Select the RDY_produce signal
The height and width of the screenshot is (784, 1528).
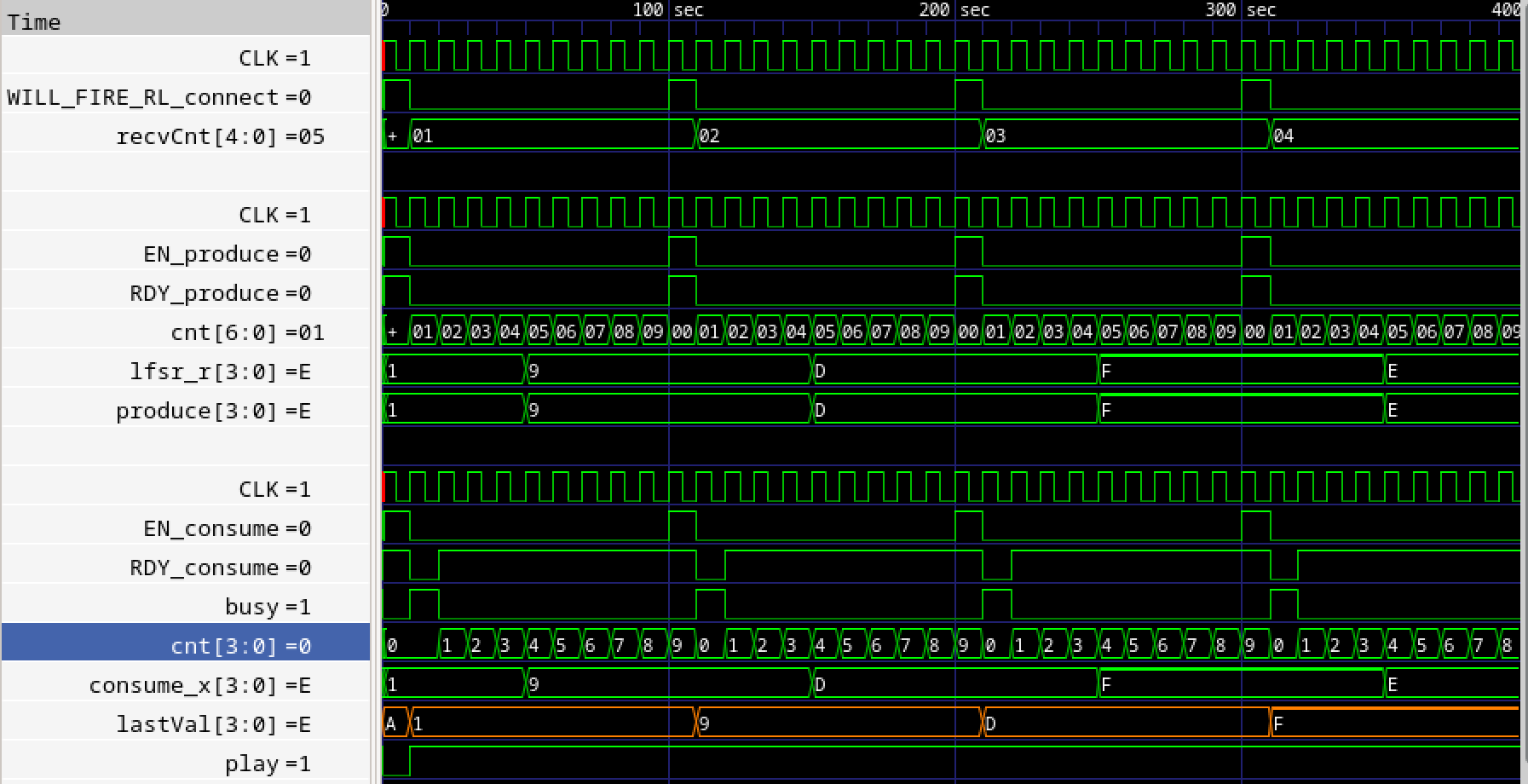click(x=220, y=293)
